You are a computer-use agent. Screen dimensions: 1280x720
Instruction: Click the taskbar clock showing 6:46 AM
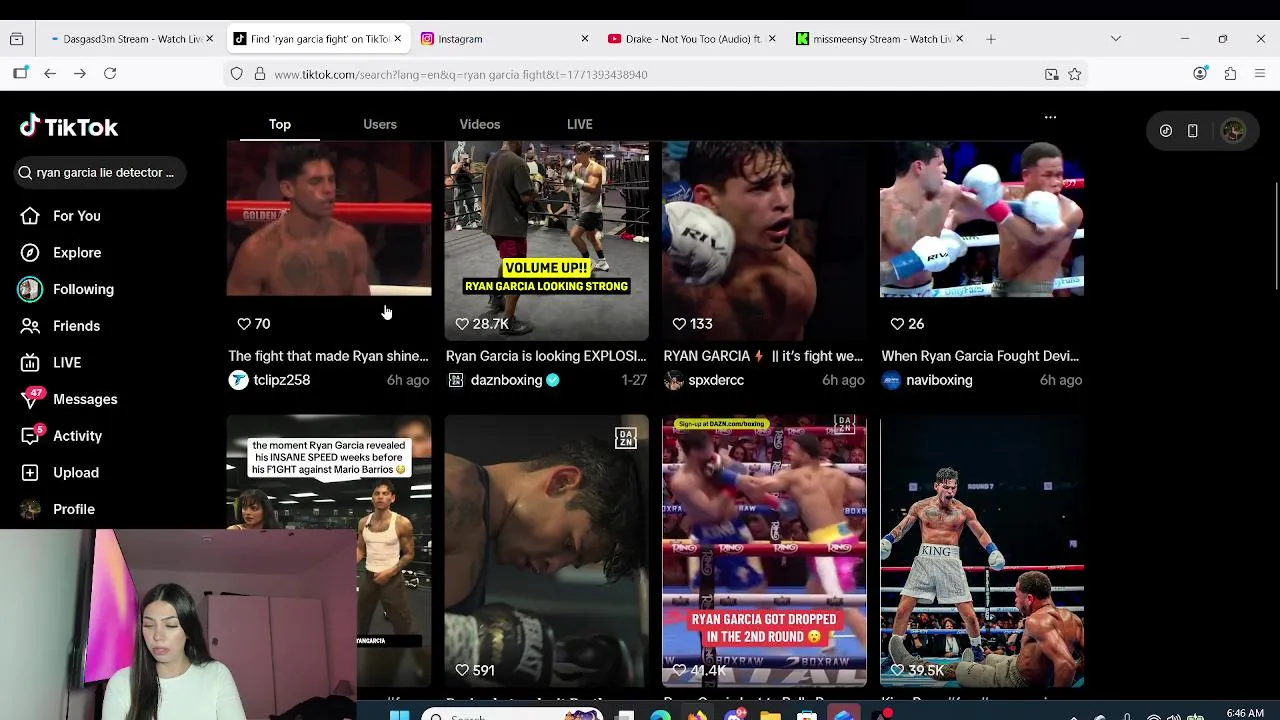coord(1244,713)
